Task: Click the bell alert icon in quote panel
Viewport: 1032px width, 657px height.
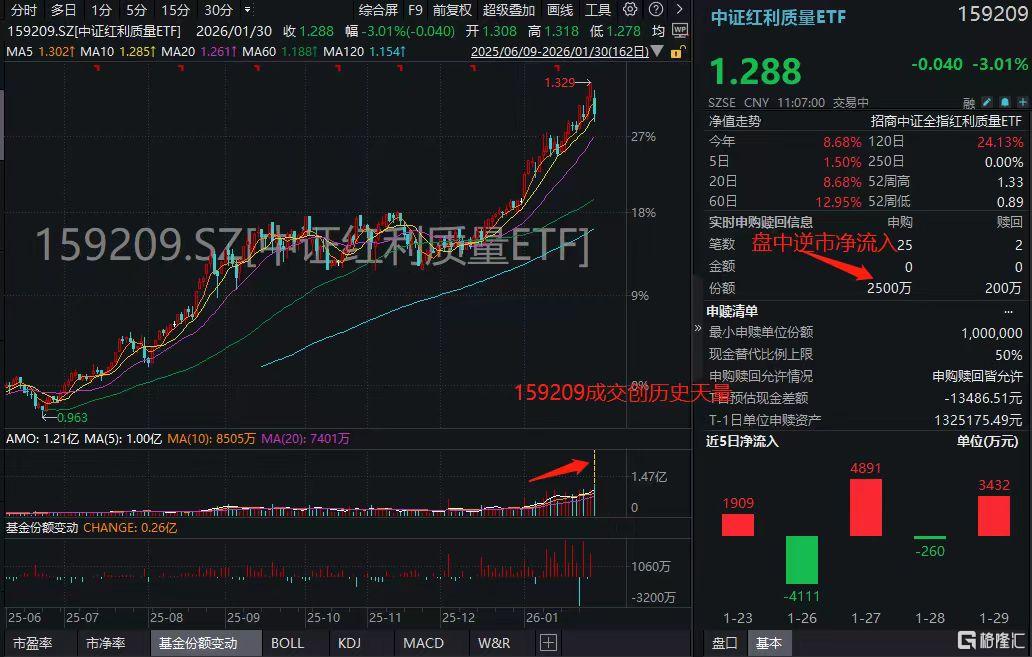Action: (x=1004, y=102)
